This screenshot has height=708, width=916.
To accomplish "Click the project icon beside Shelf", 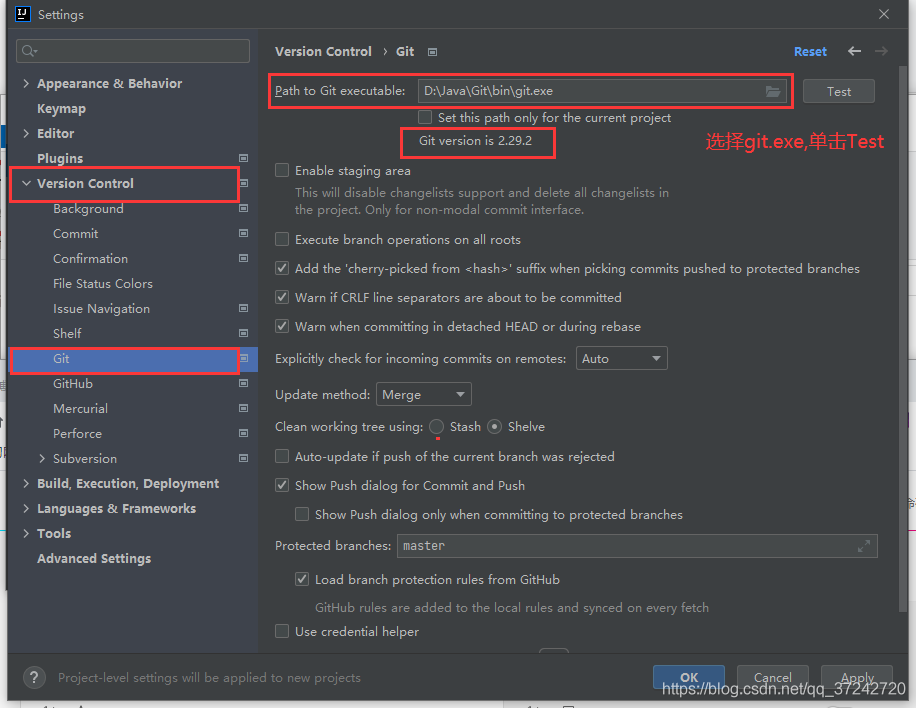I will (x=244, y=333).
